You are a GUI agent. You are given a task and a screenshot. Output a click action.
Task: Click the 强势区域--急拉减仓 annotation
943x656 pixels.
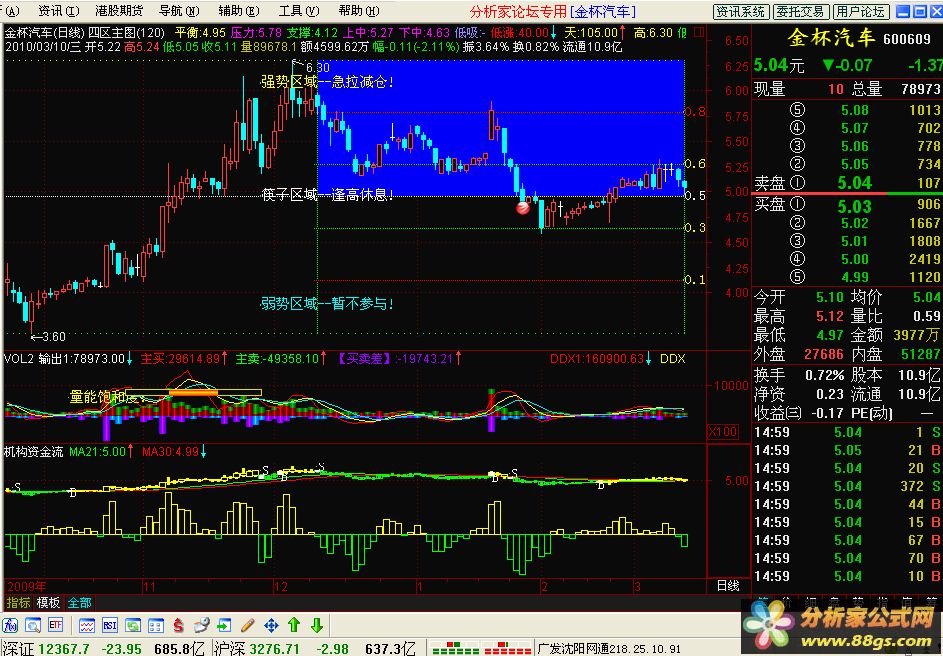pyautogui.click(x=328, y=82)
